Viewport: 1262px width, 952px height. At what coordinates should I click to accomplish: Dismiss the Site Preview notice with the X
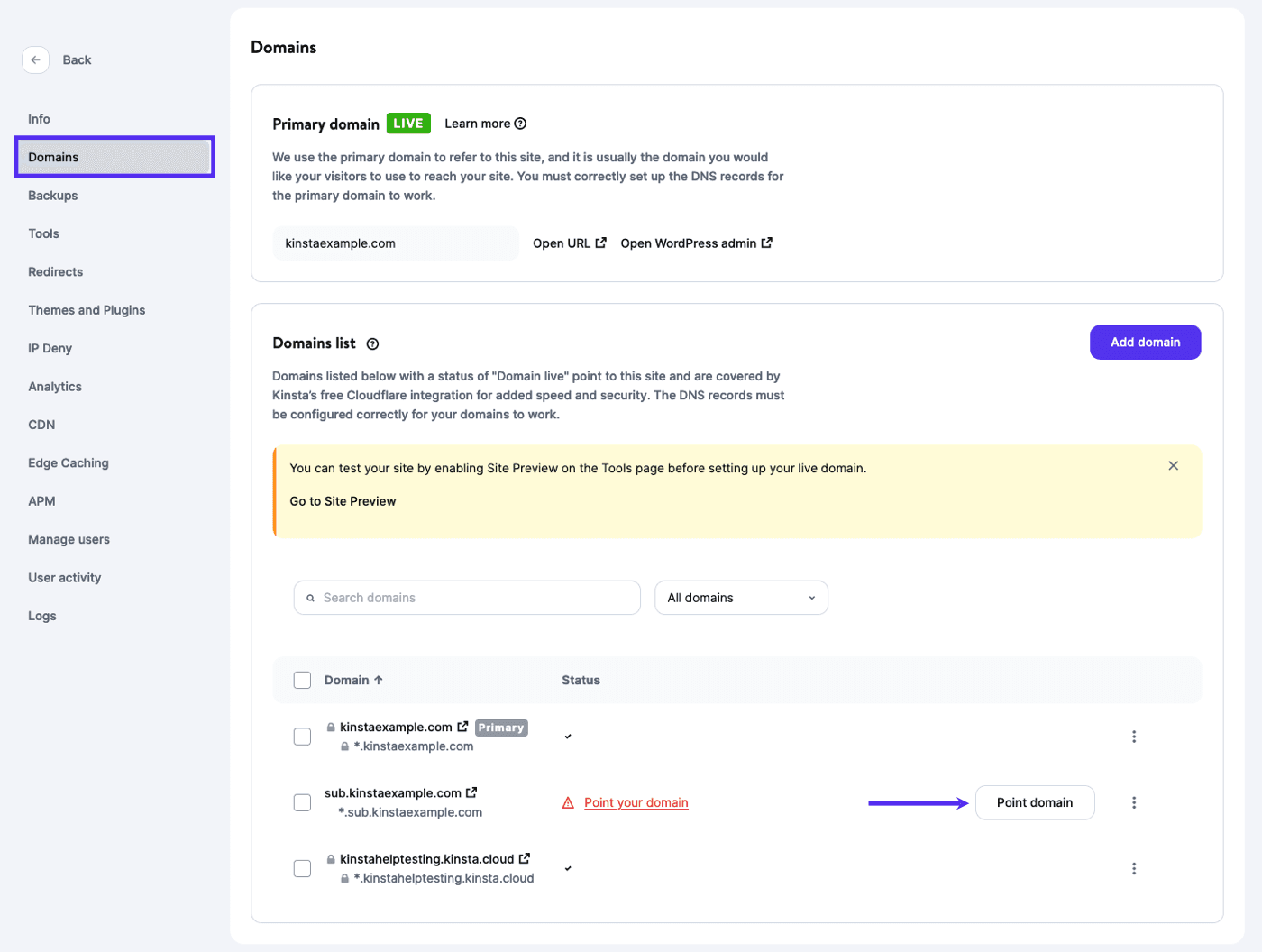coord(1174,465)
